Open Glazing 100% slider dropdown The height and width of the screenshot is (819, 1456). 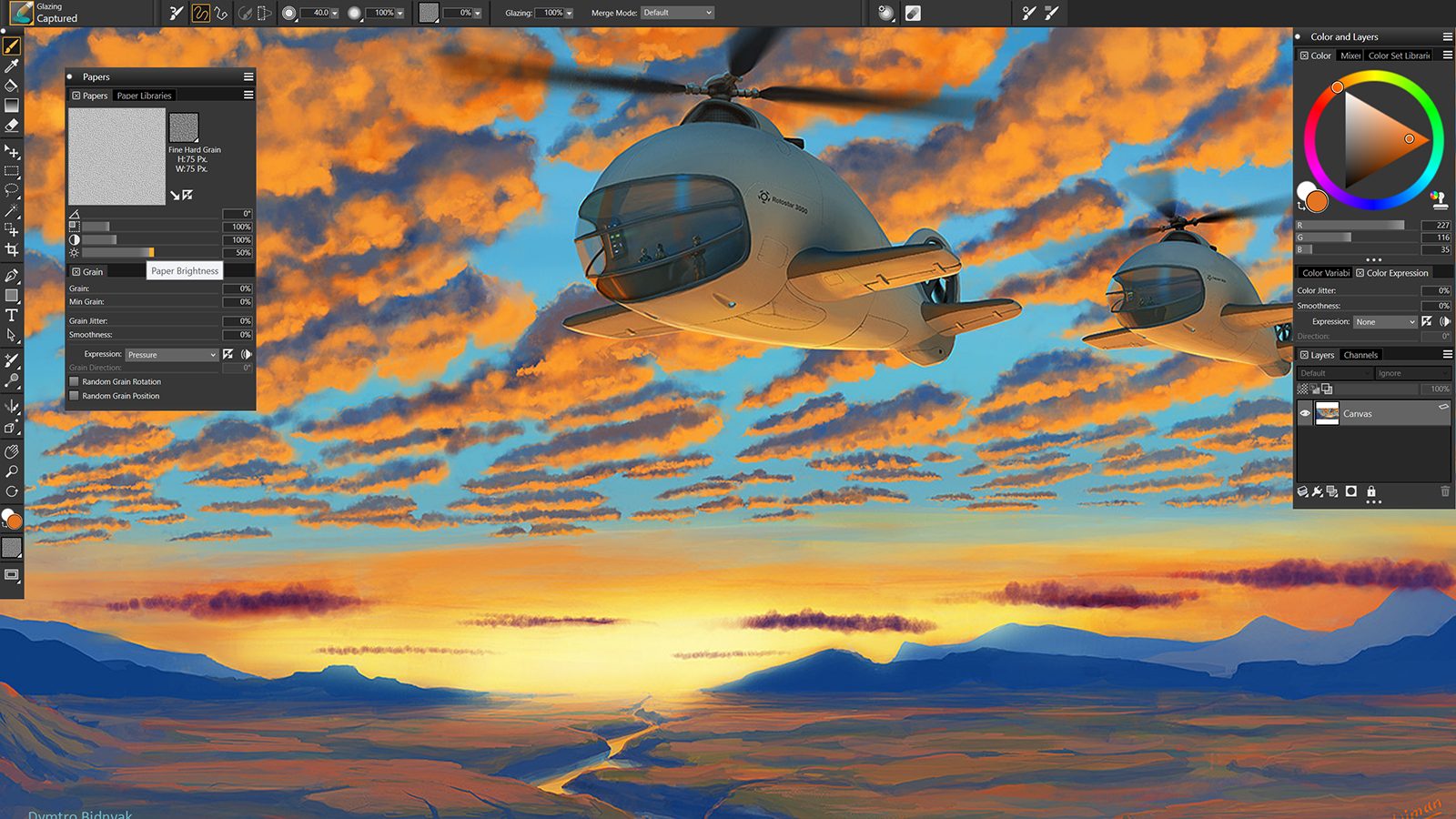pyautogui.click(x=569, y=14)
